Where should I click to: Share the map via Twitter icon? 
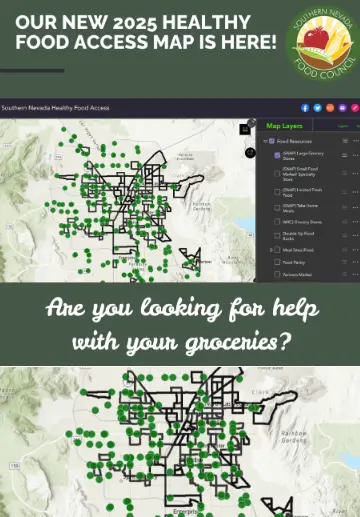click(318, 108)
